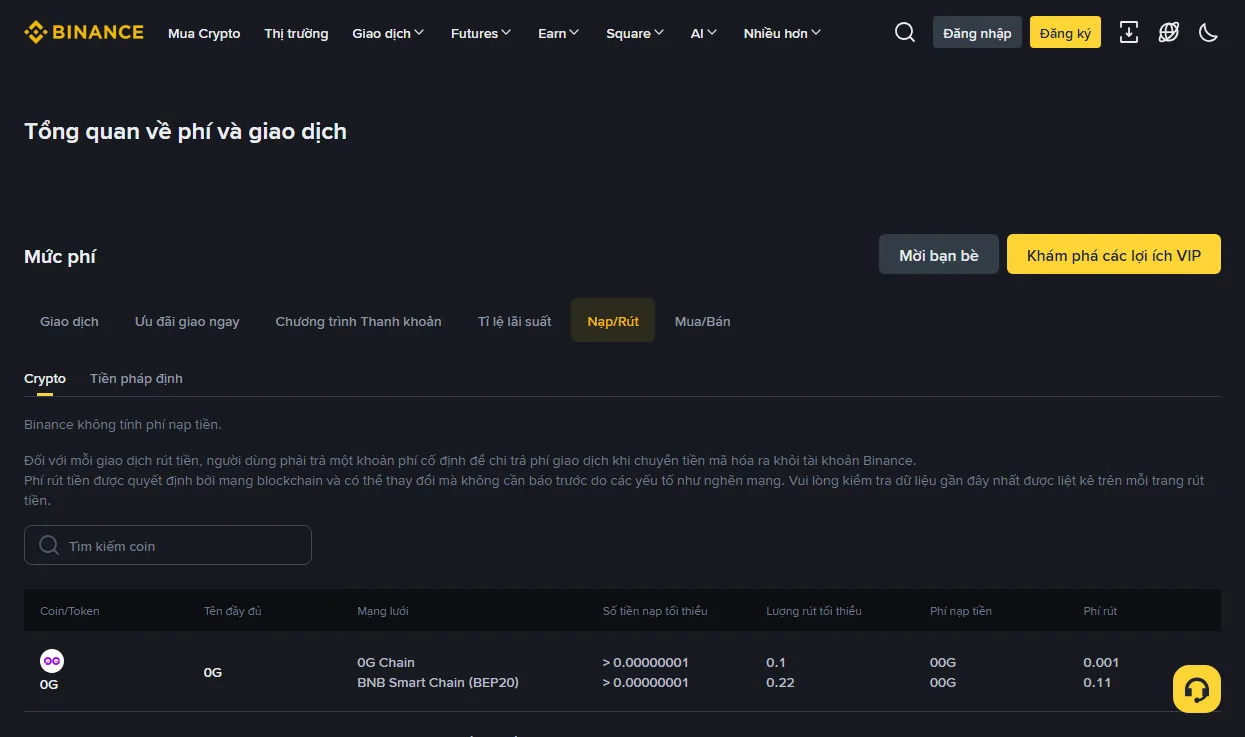The height and width of the screenshot is (737, 1245).
Task: Open the language globe icon
Action: pos(1169,33)
